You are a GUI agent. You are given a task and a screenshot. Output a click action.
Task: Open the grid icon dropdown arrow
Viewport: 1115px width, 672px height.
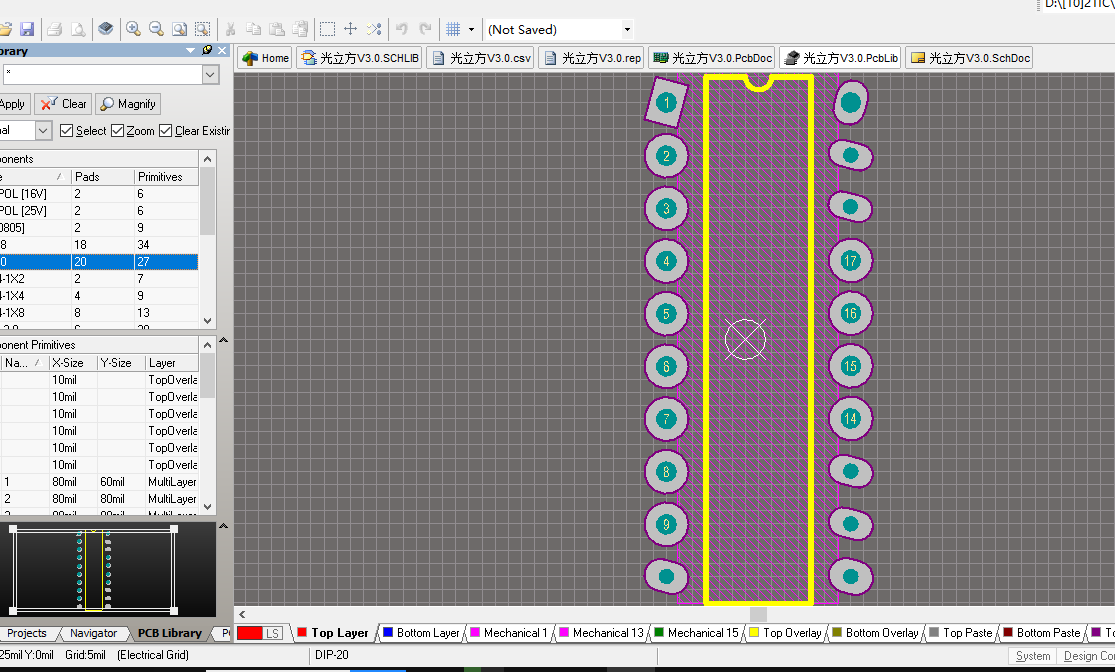point(471,29)
